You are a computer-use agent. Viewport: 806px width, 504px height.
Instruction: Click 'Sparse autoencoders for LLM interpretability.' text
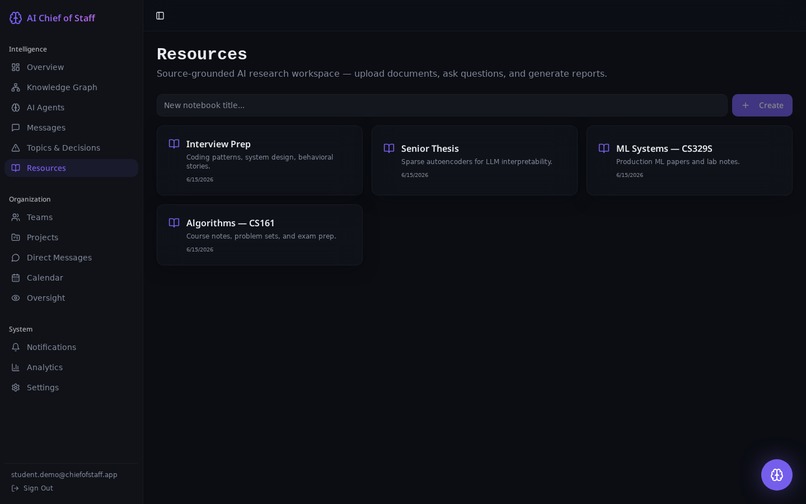click(x=477, y=161)
